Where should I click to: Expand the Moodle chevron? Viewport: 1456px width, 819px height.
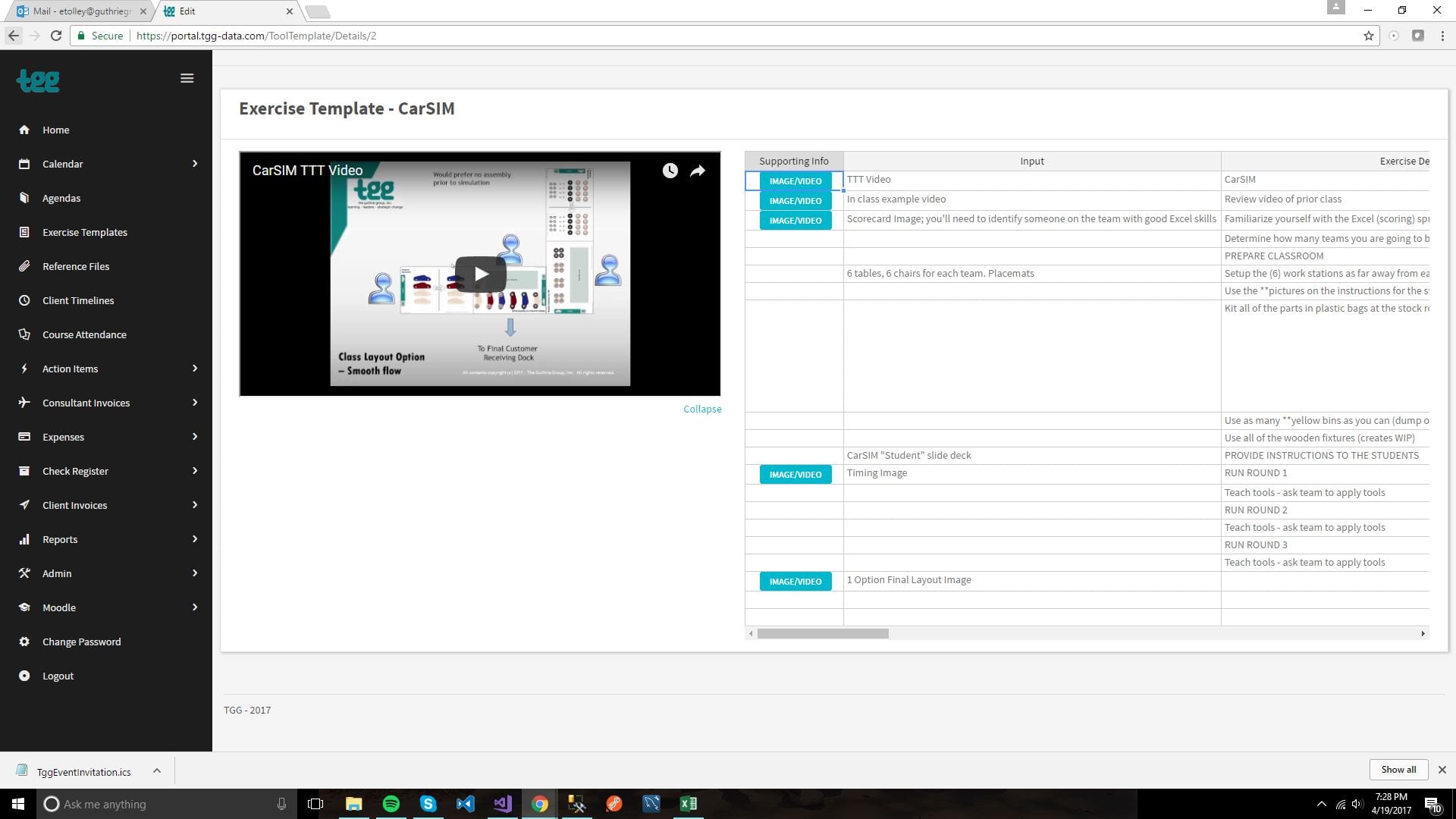click(195, 607)
